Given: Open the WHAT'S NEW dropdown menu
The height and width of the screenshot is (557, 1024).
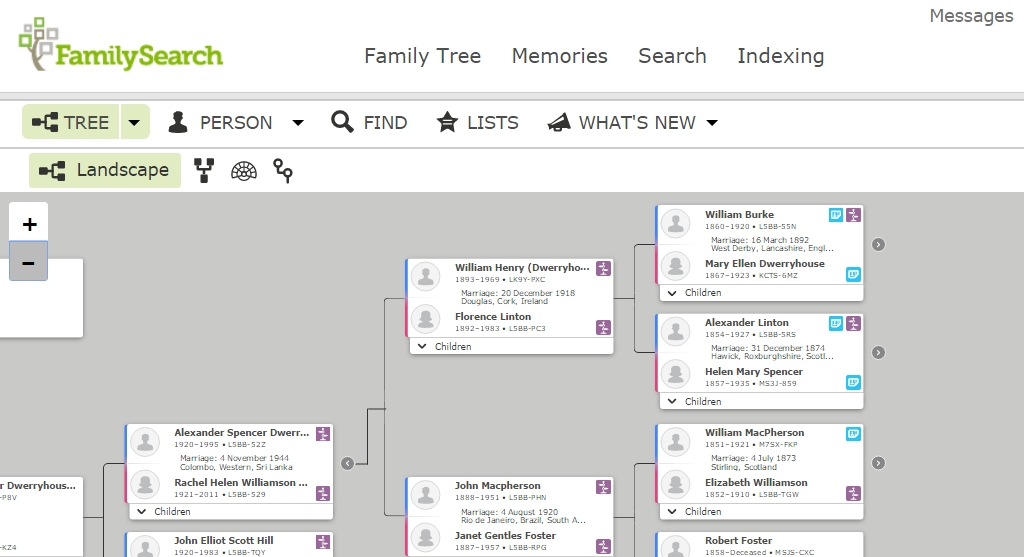Looking at the screenshot, I should point(712,123).
